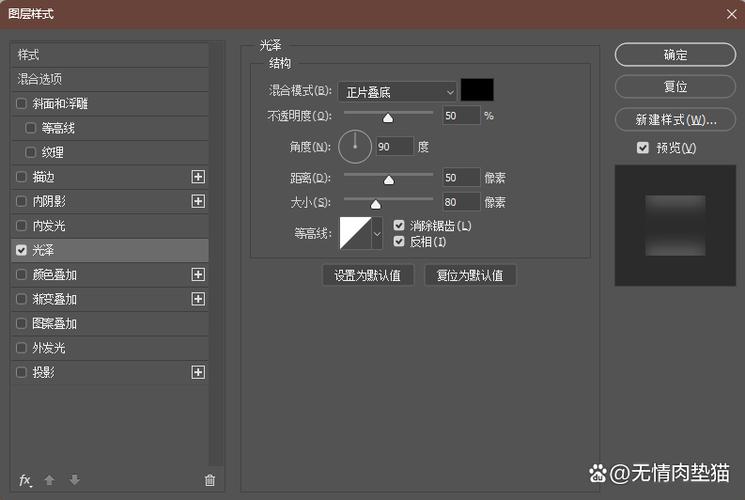Enable the 图案叠加 checkbox
745x500 pixels.
click(x=21, y=323)
